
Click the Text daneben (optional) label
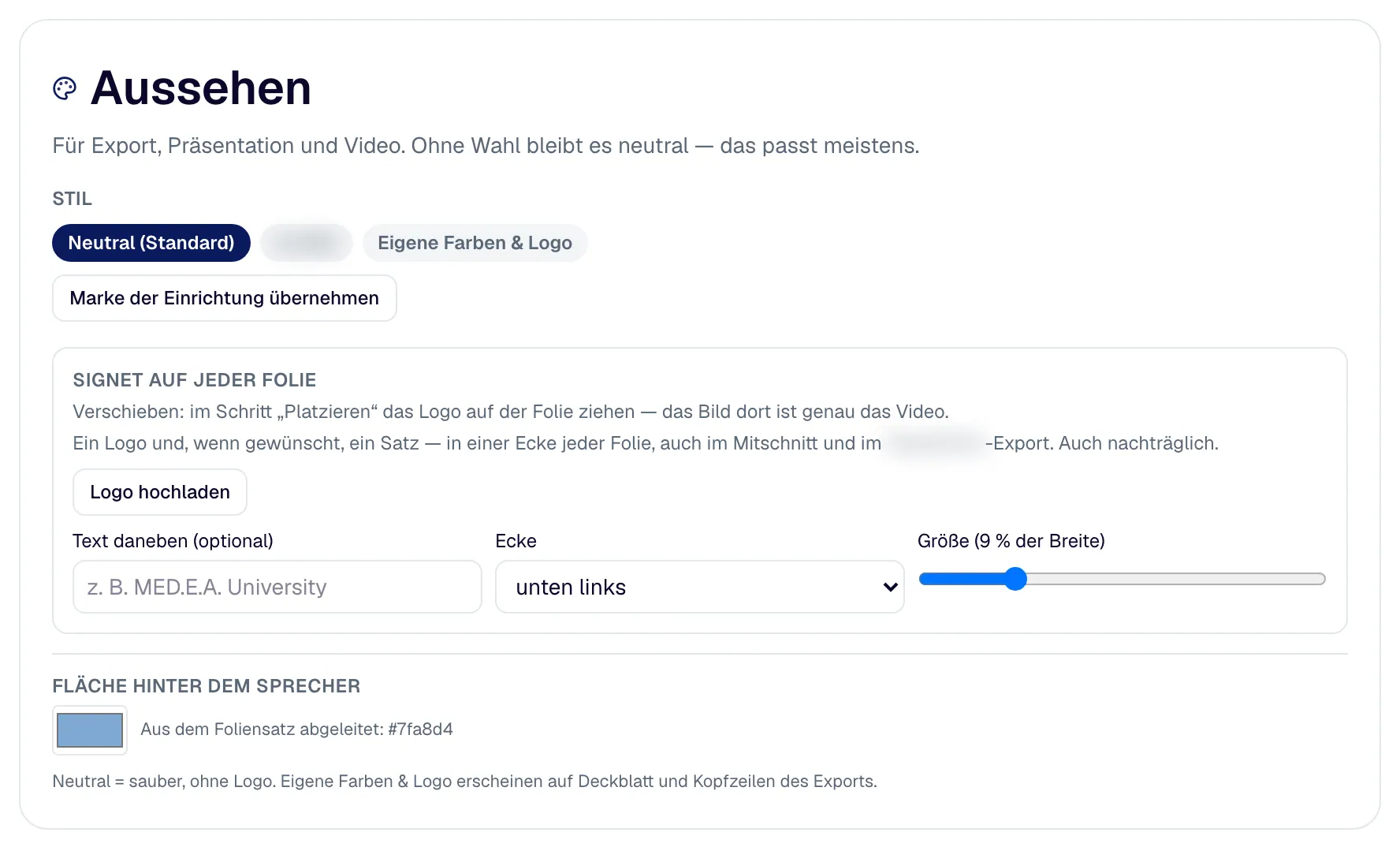pyautogui.click(x=173, y=541)
